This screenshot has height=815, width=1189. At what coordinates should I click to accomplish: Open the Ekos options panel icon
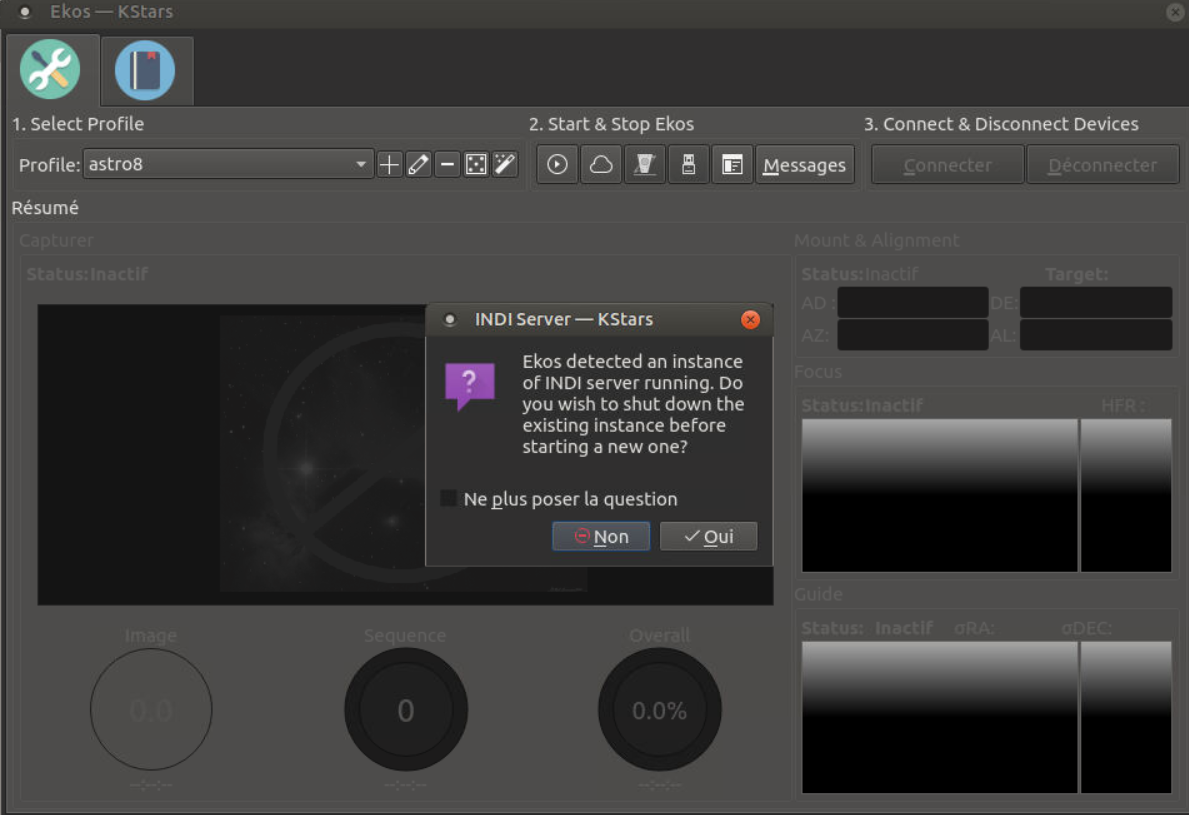(732, 165)
